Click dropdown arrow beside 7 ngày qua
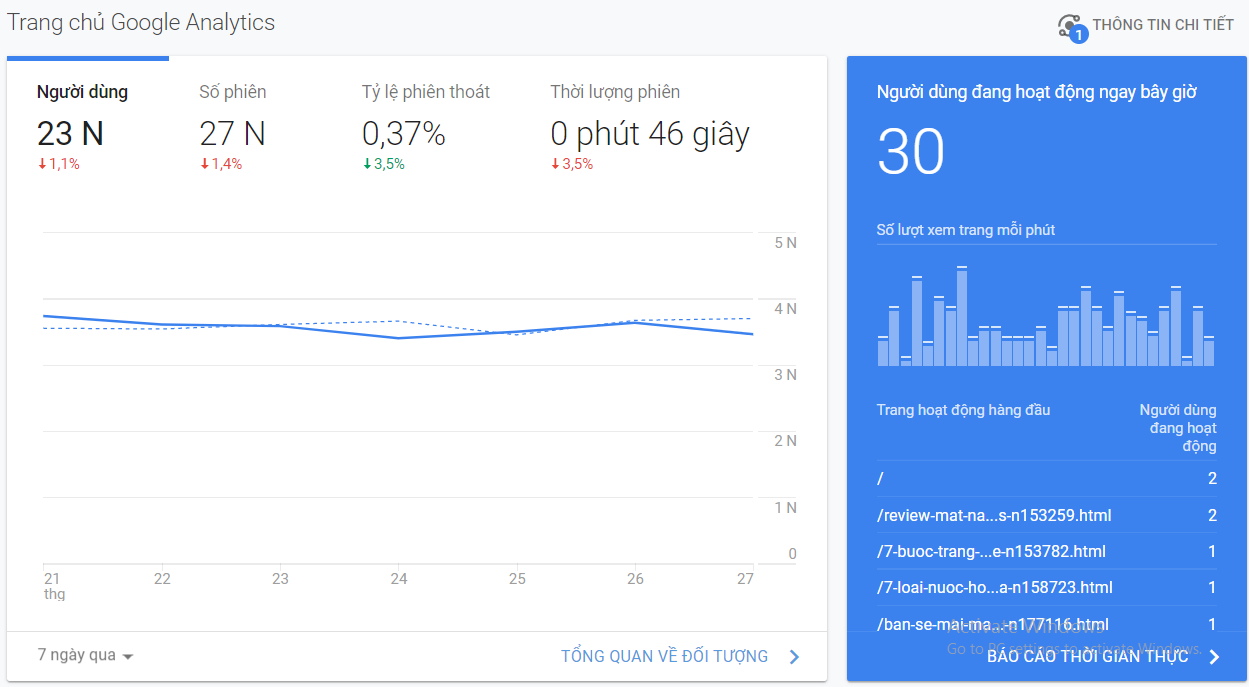 (128, 657)
